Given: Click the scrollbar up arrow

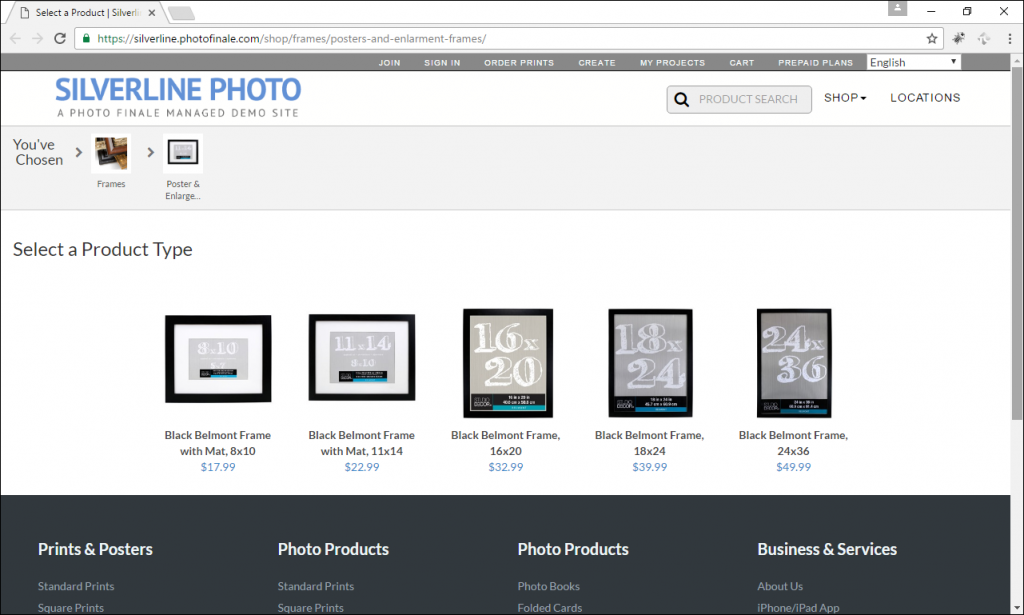Looking at the screenshot, I should pos(1017,60).
